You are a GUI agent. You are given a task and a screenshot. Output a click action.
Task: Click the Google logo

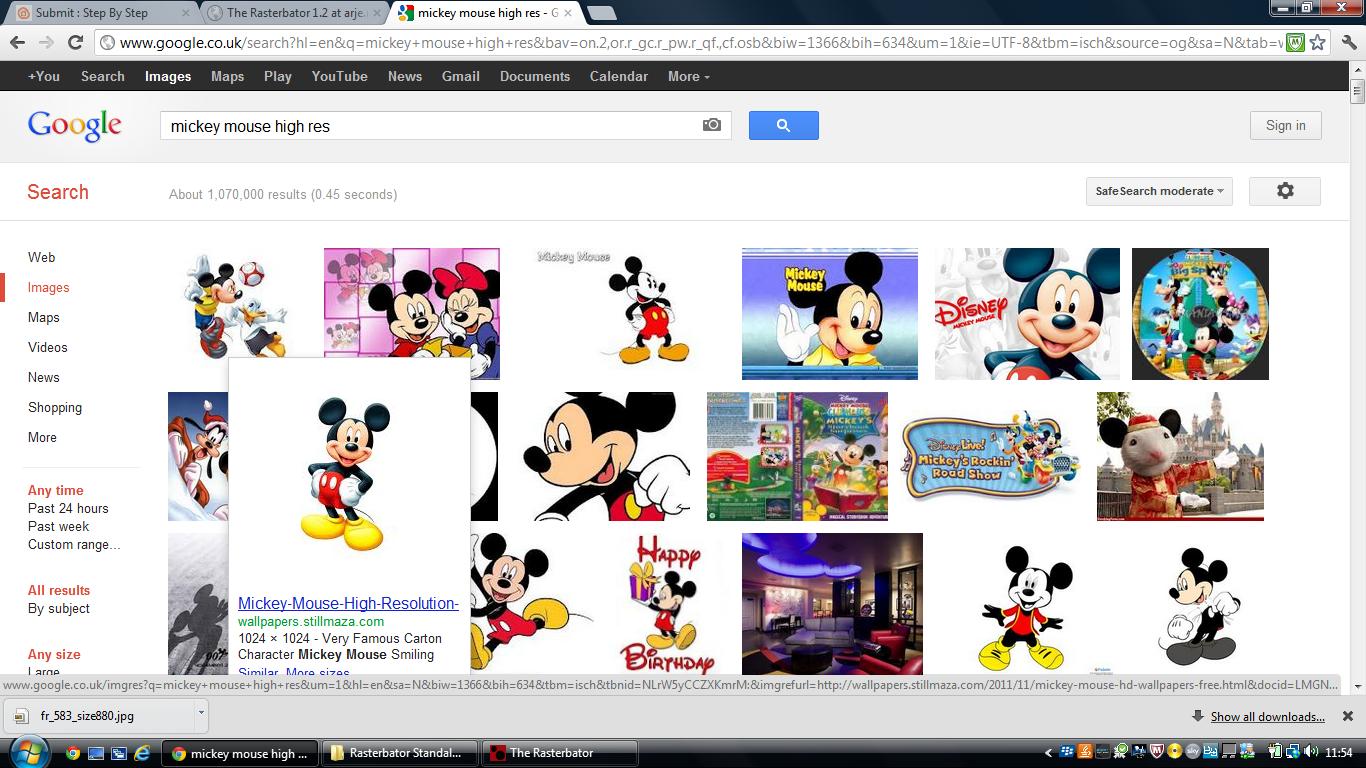point(75,126)
